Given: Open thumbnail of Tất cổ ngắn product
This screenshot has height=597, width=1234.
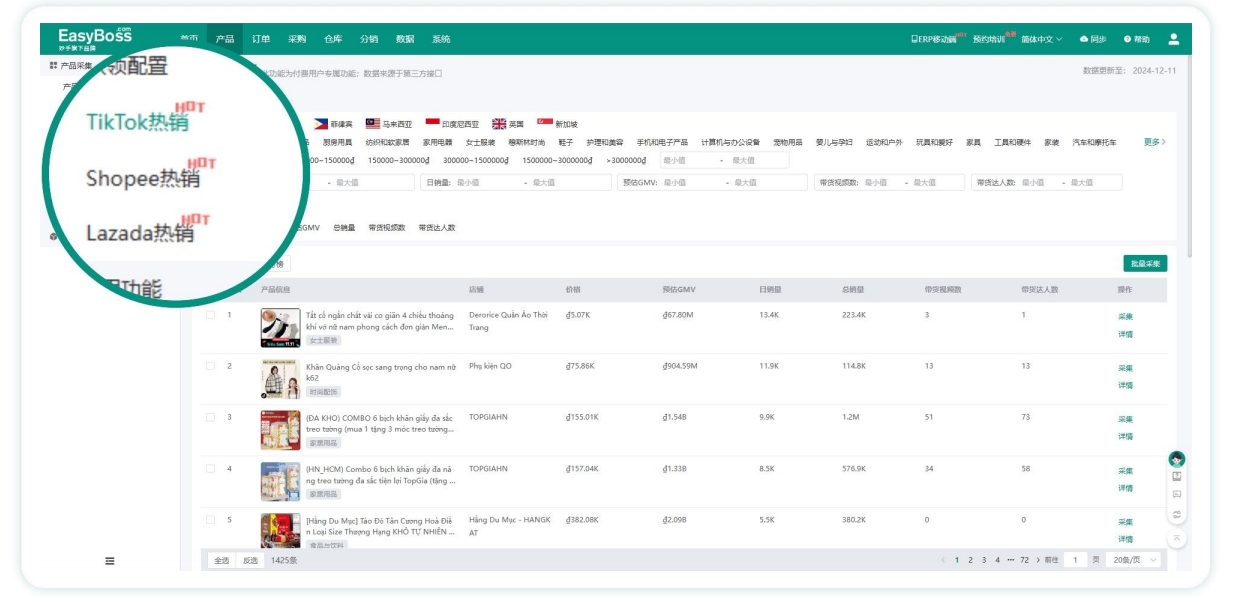Looking at the screenshot, I should tap(280, 327).
